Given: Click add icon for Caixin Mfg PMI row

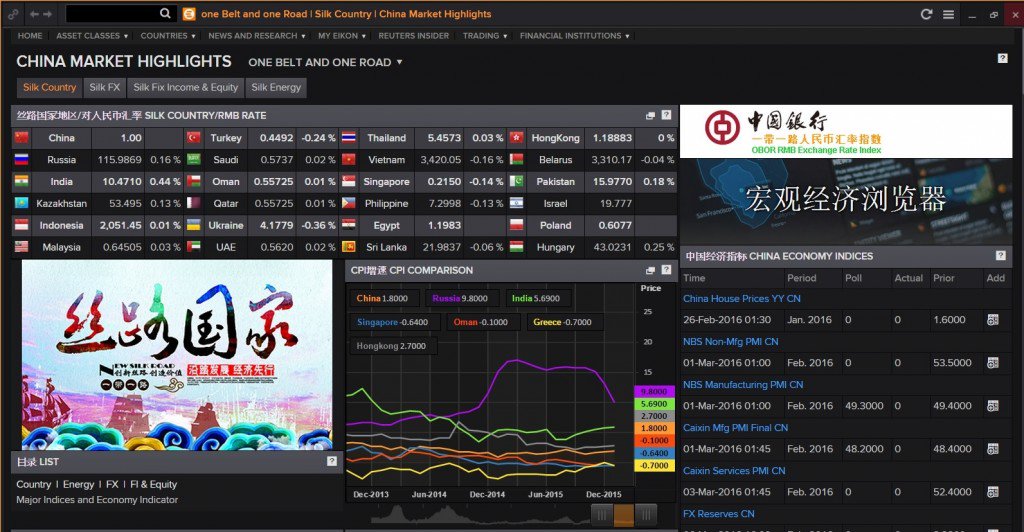Looking at the screenshot, I should 993,448.
